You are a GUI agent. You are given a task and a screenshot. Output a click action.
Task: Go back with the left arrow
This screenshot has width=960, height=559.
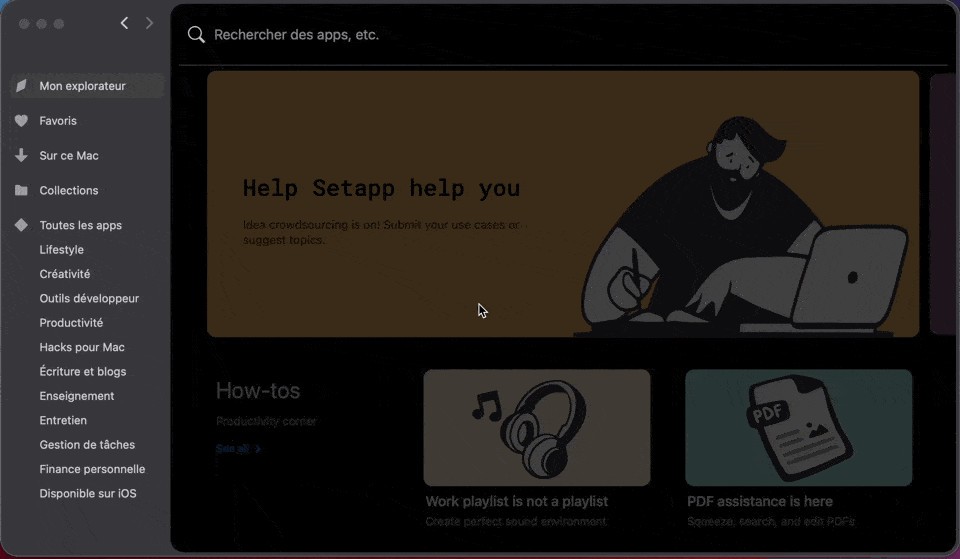pyautogui.click(x=124, y=23)
